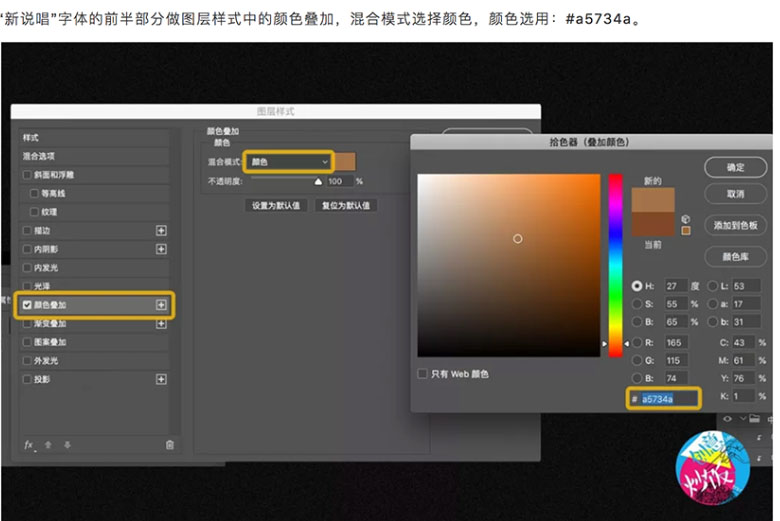
Task: Select the L lightness radio button
Action: click(712, 286)
